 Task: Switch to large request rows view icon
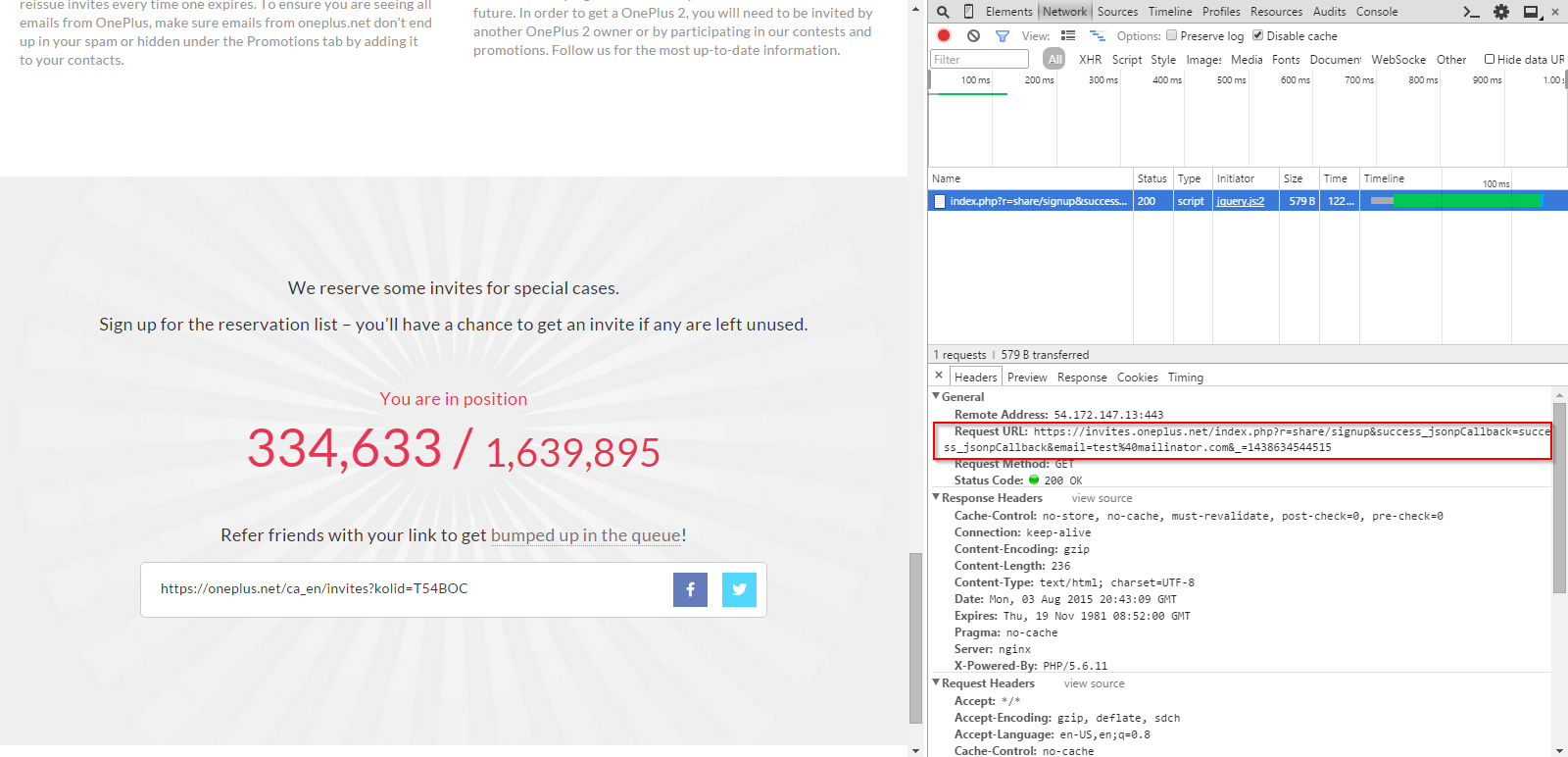tap(1068, 35)
